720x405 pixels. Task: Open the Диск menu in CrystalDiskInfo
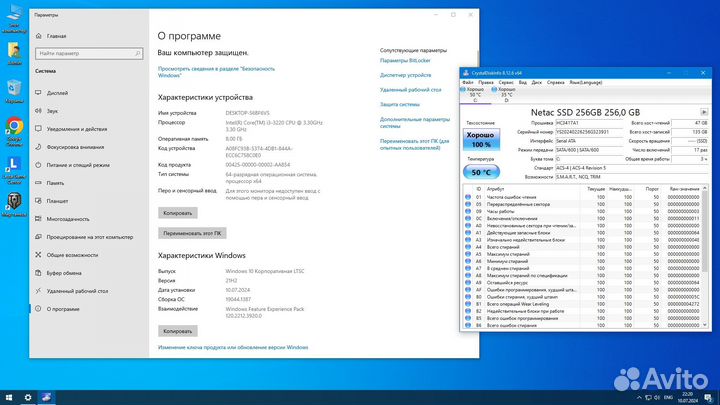click(536, 83)
